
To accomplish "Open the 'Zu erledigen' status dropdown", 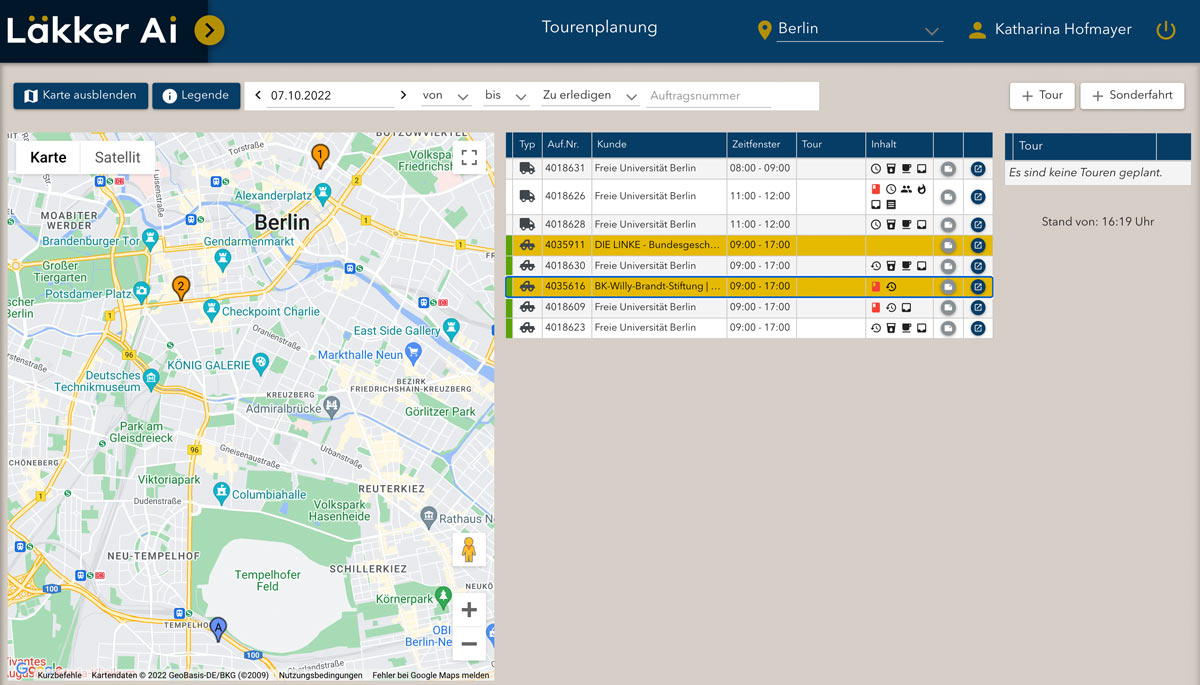I will pos(589,96).
